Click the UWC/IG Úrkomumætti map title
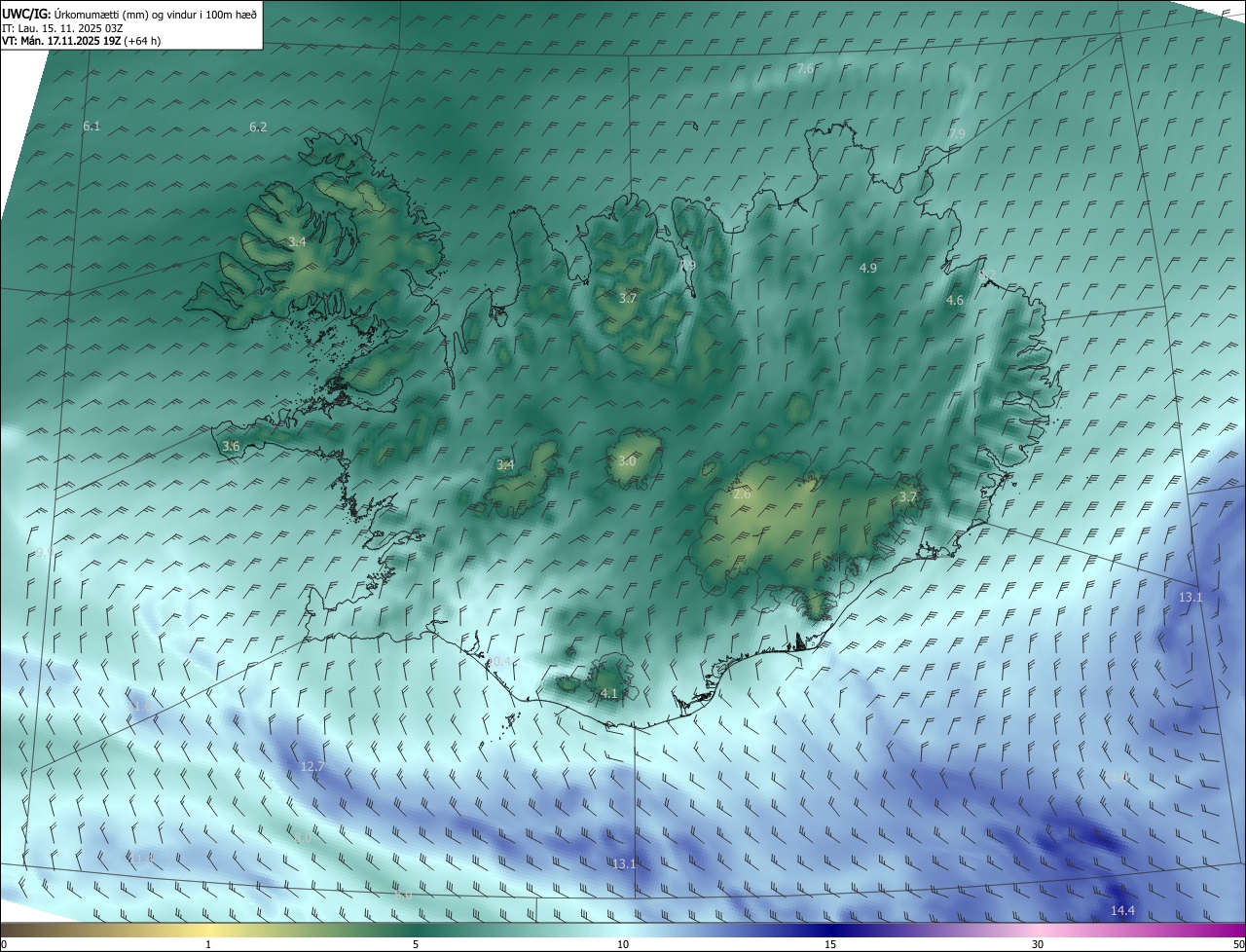The image size is (1246, 952). pyautogui.click(x=130, y=14)
